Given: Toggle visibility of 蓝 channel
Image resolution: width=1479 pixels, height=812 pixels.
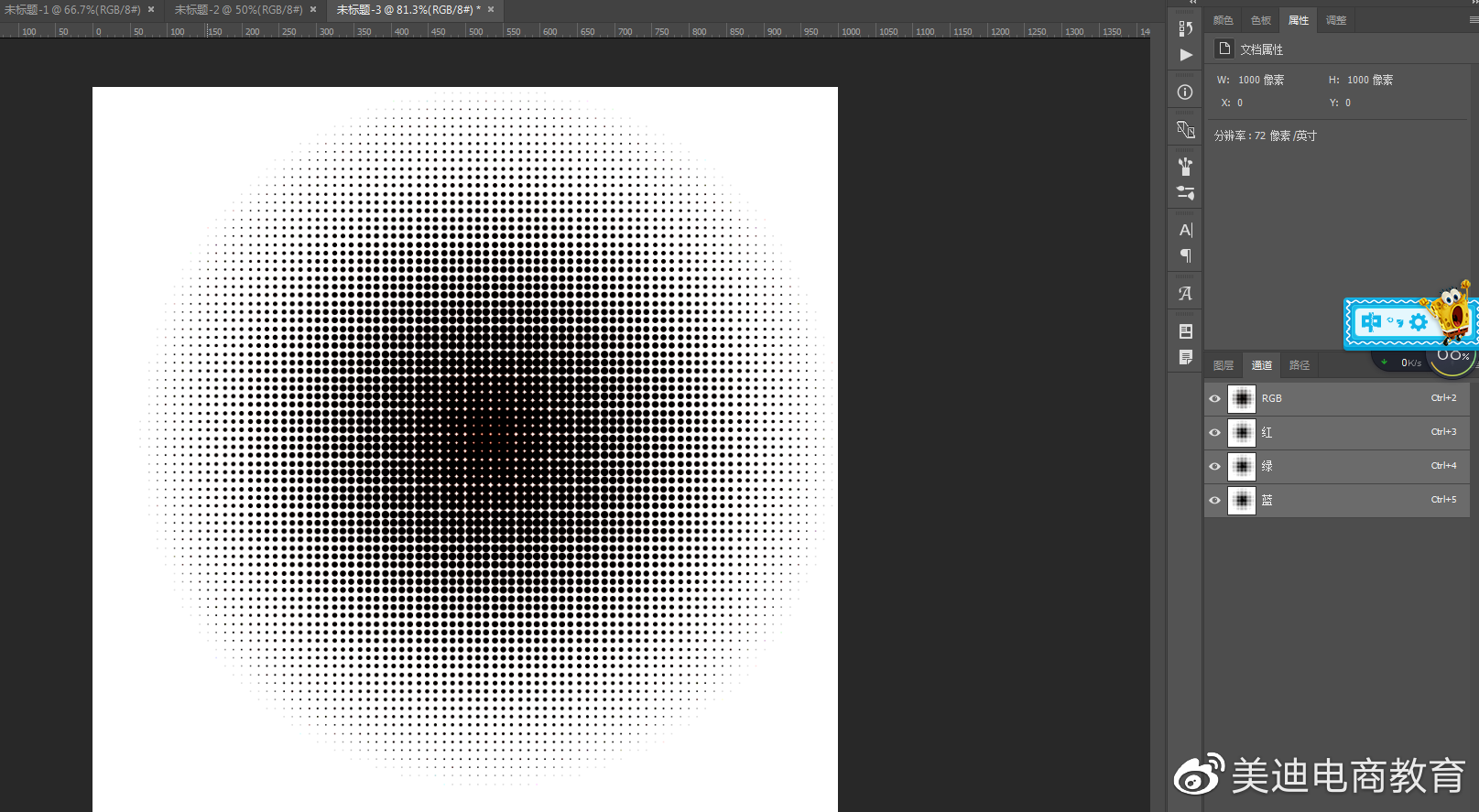Looking at the screenshot, I should coord(1214,500).
